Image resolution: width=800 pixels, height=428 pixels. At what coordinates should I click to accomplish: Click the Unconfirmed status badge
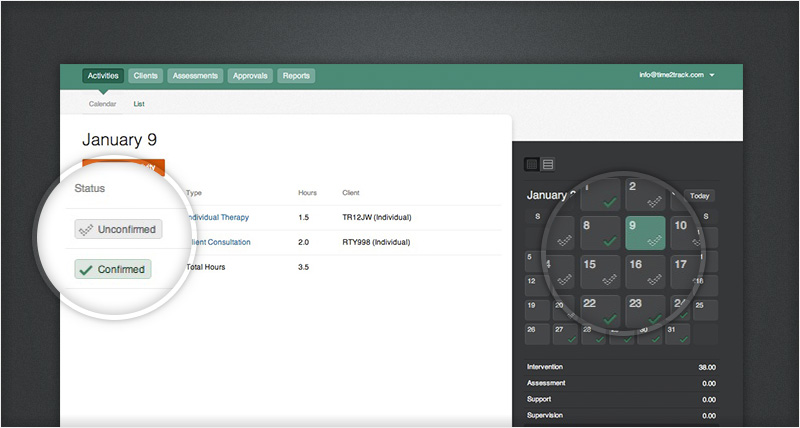[118, 230]
